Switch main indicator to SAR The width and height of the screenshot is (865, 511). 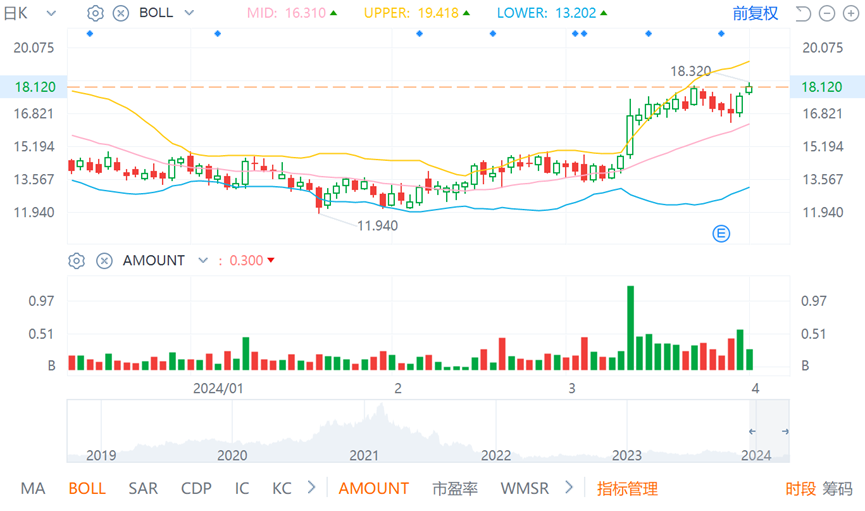(x=143, y=488)
